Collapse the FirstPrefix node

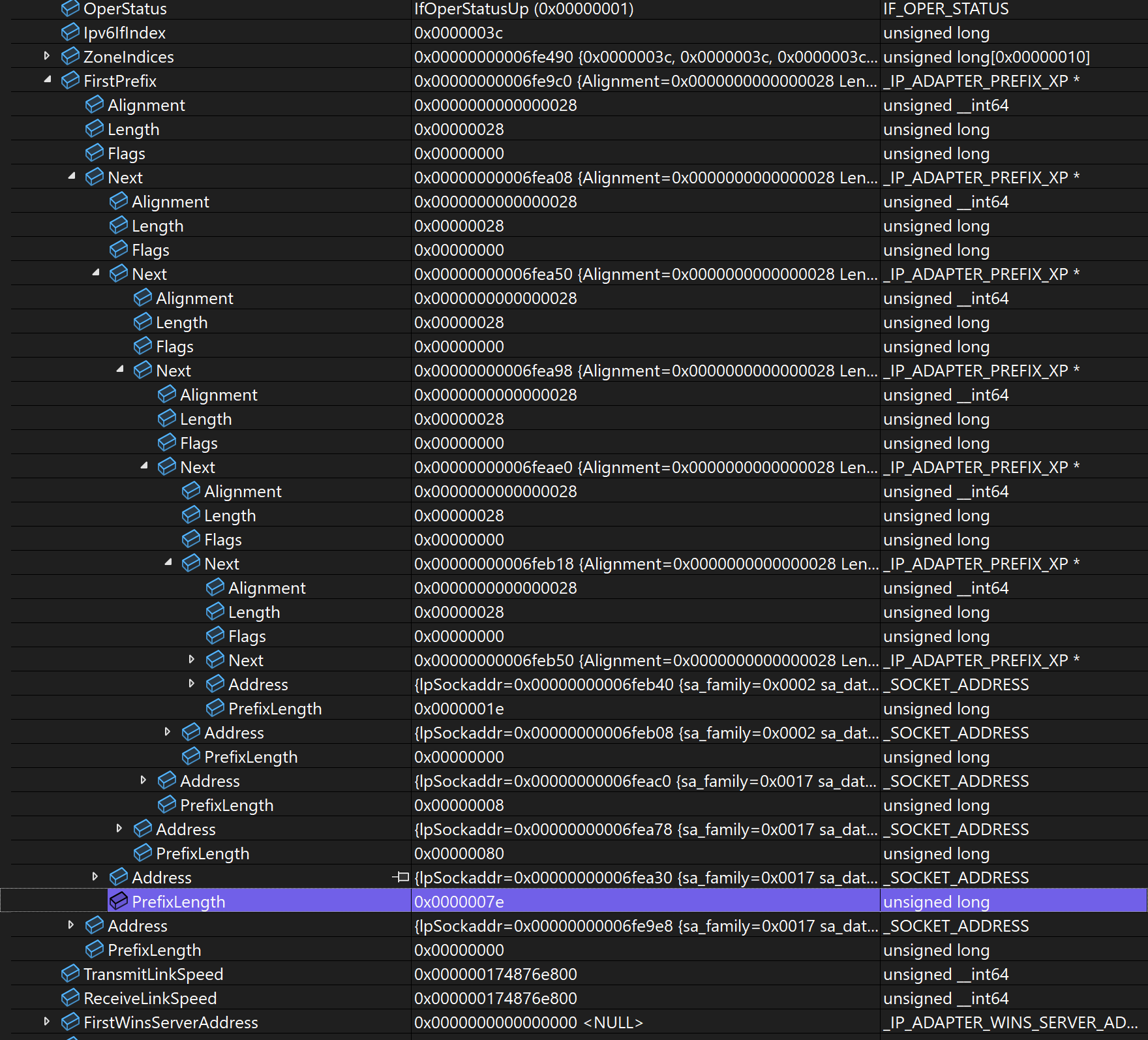[47, 80]
